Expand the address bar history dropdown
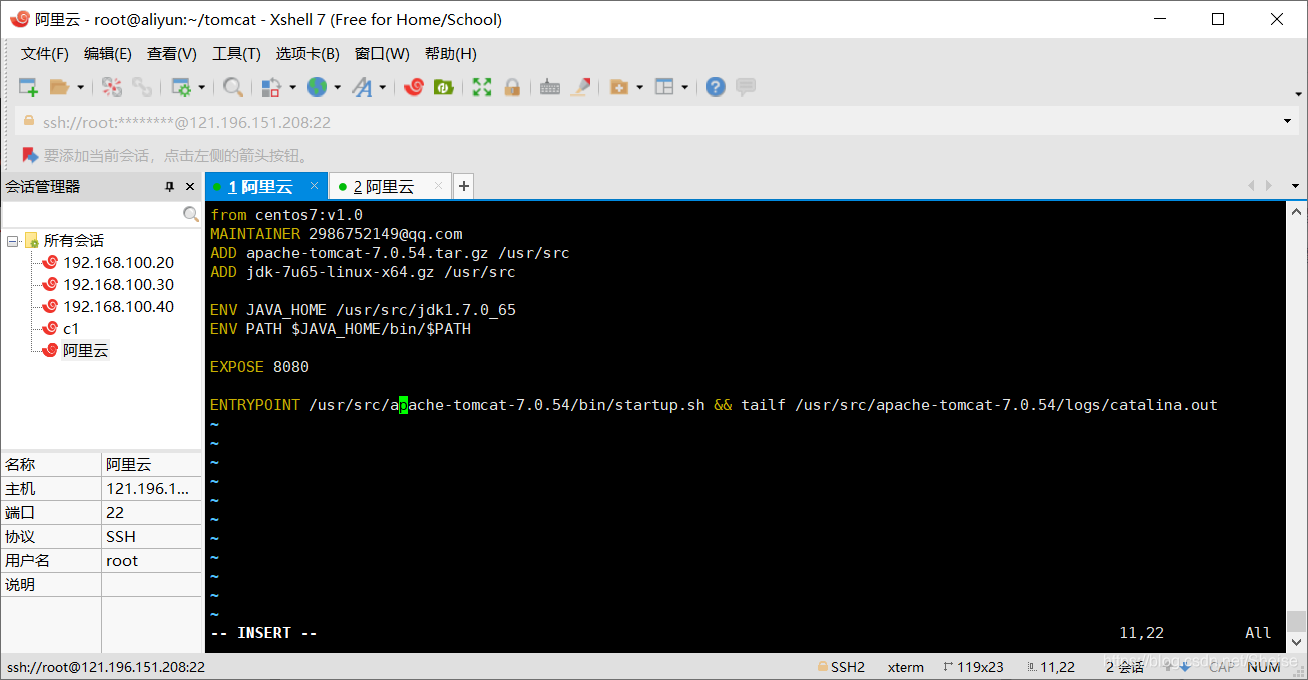1308x680 pixels. [x=1287, y=122]
